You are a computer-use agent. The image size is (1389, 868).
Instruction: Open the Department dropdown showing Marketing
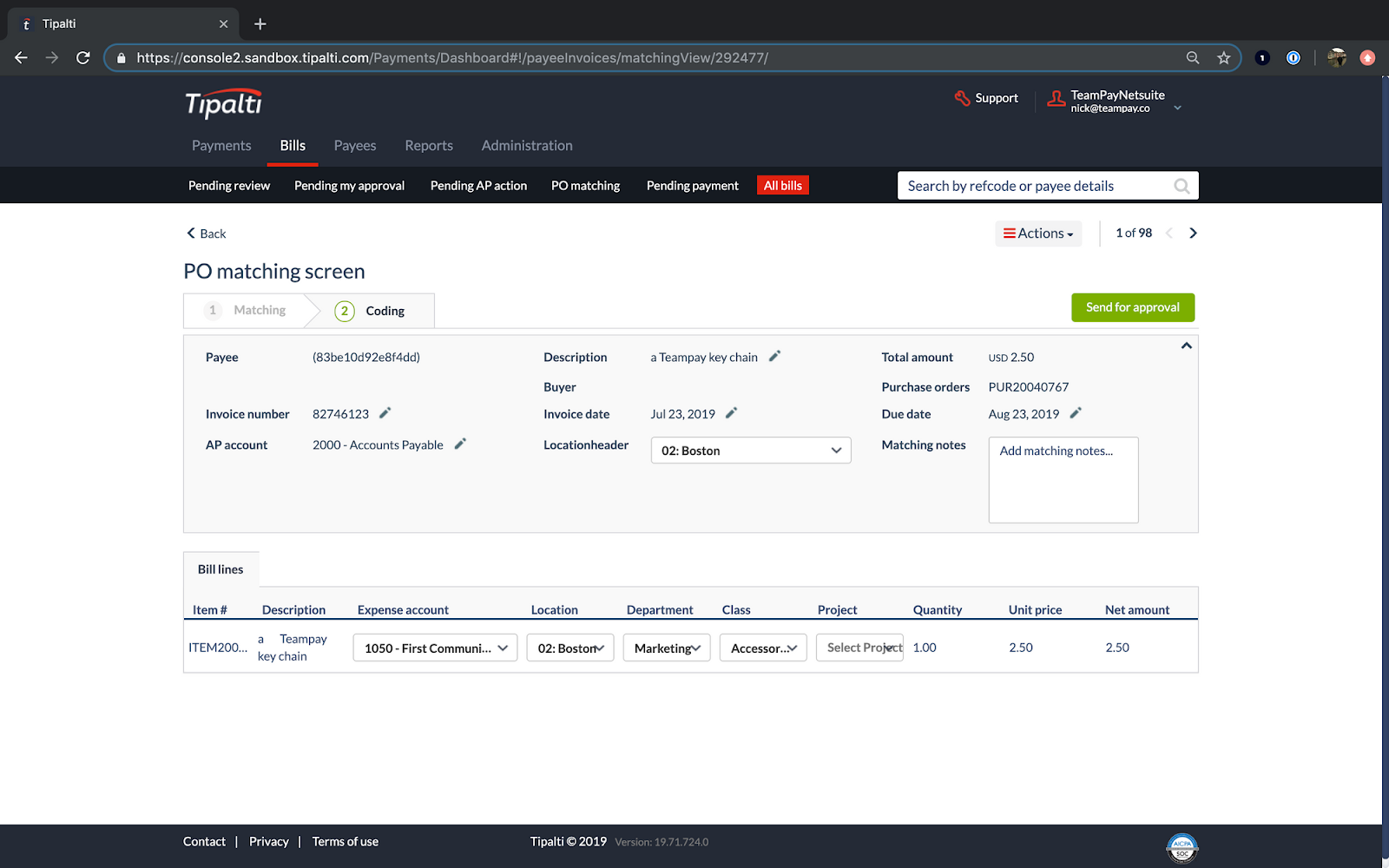(667, 648)
